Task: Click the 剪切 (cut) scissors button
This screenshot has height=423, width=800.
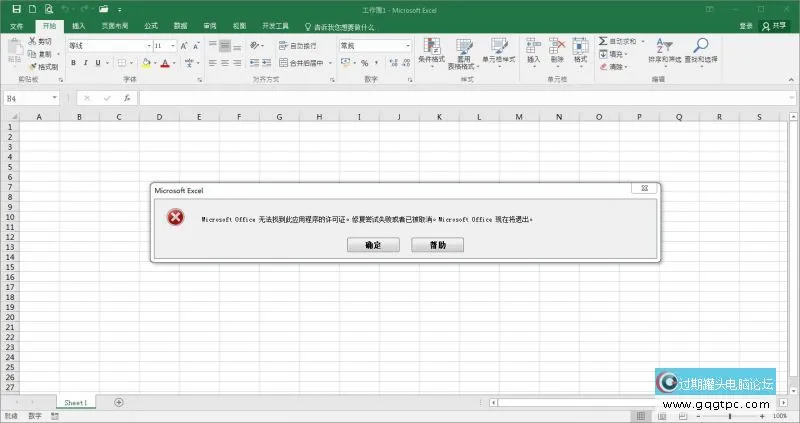Action: [x=40, y=41]
